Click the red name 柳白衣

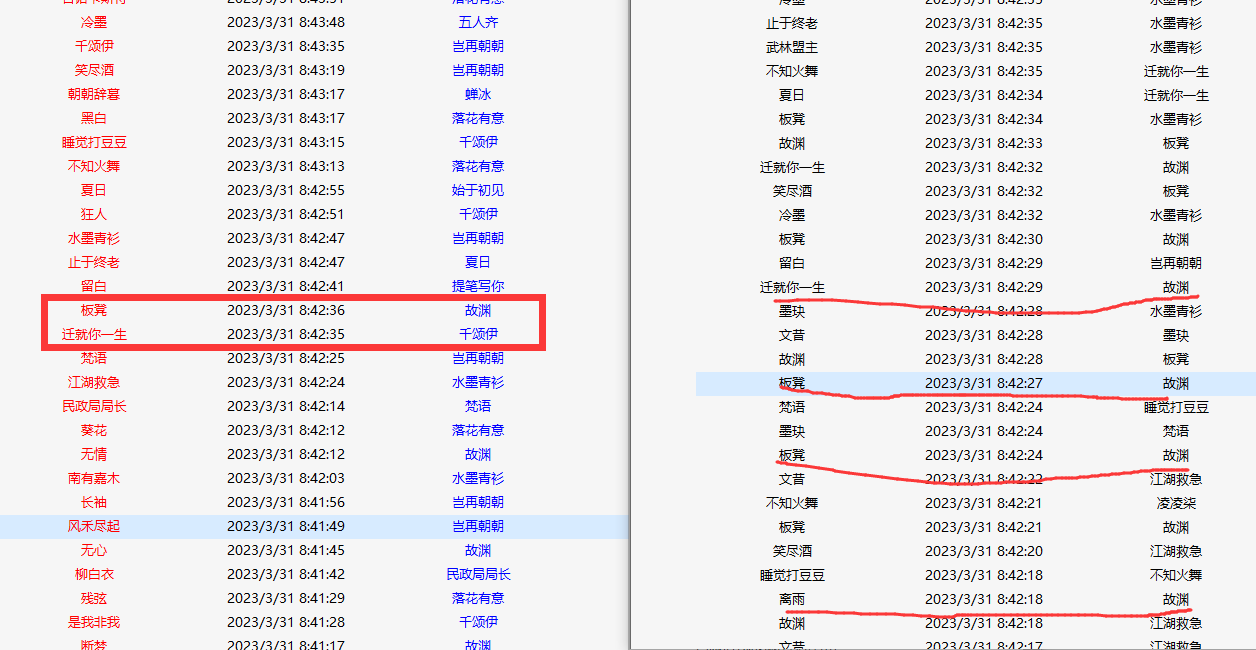pyautogui.click(x=94, y=574)
